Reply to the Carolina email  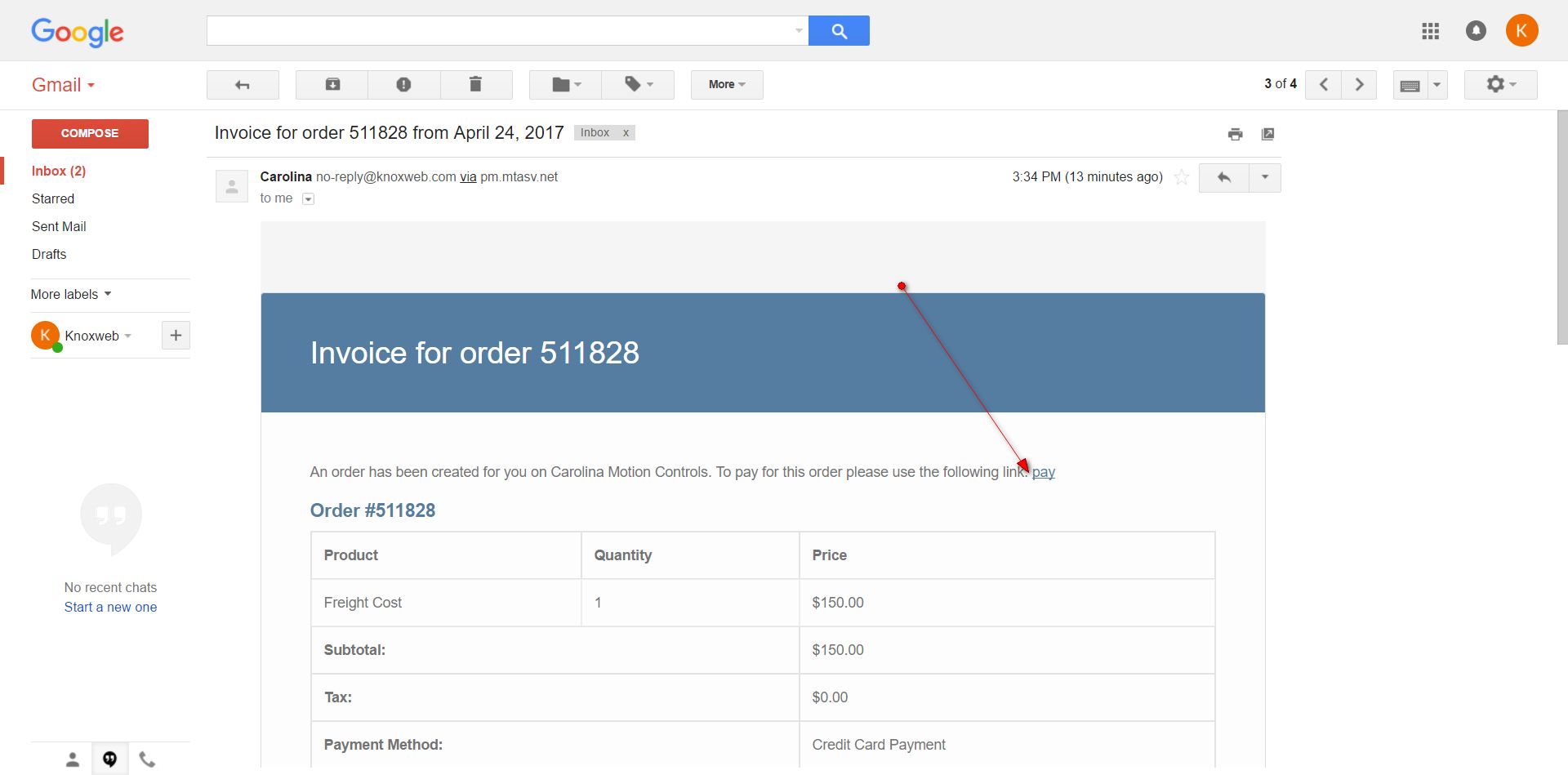pos(1223,177)
